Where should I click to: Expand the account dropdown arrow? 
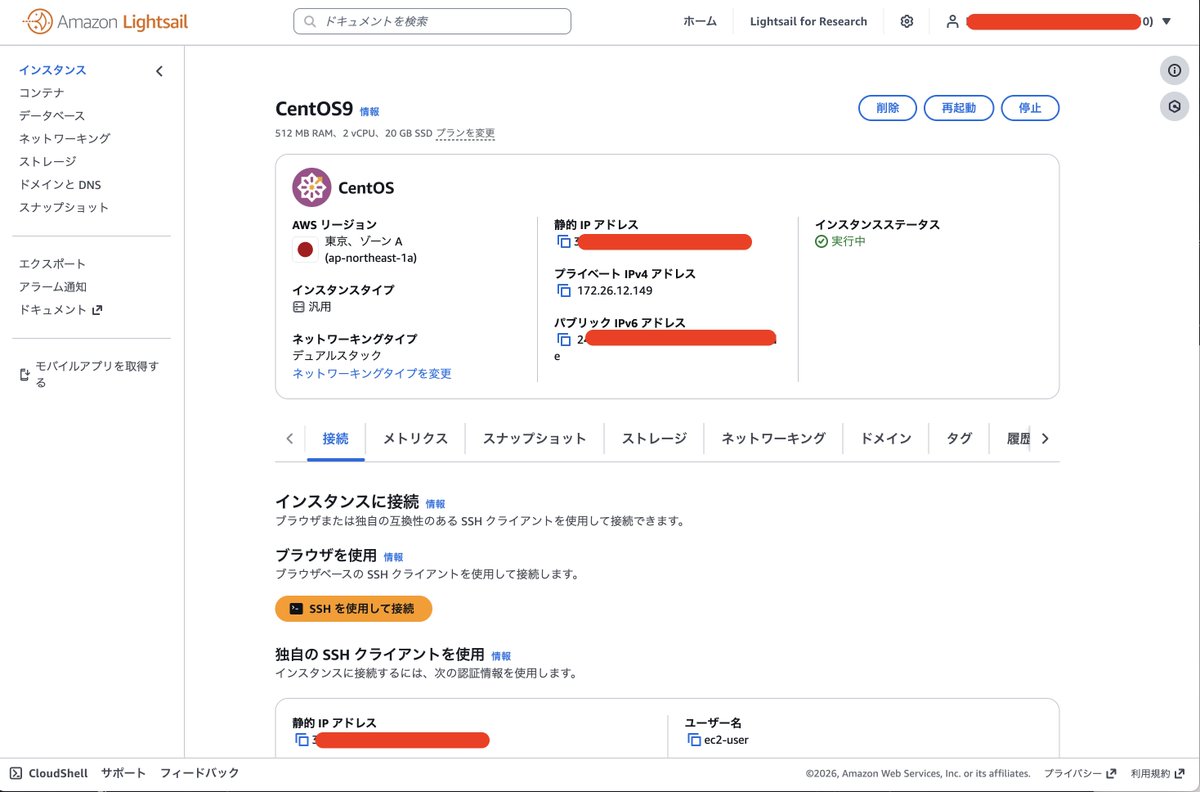[x=1166, y=21]
